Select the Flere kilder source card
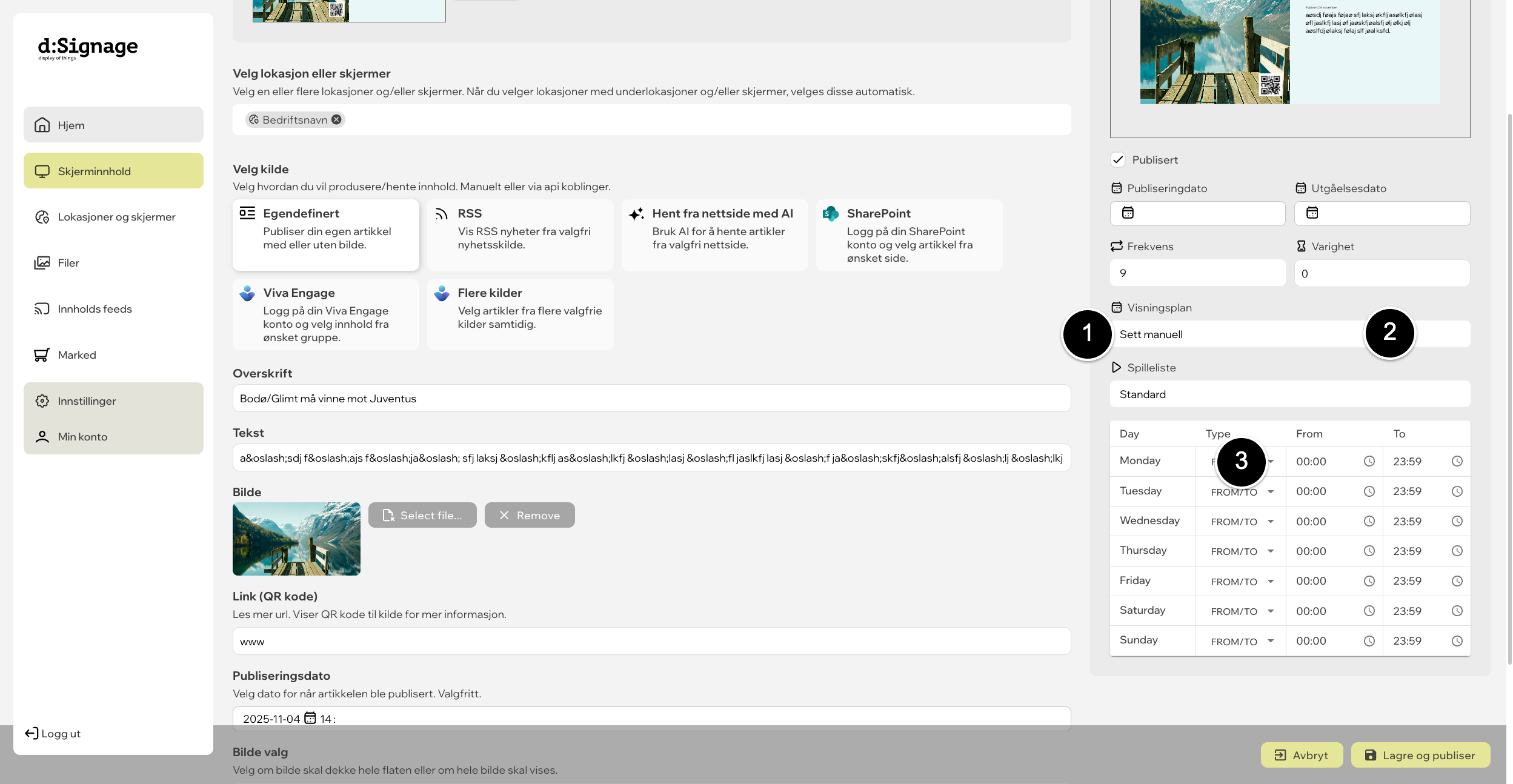This screenshot has width=1513, height=784. (x=520, y=314)
